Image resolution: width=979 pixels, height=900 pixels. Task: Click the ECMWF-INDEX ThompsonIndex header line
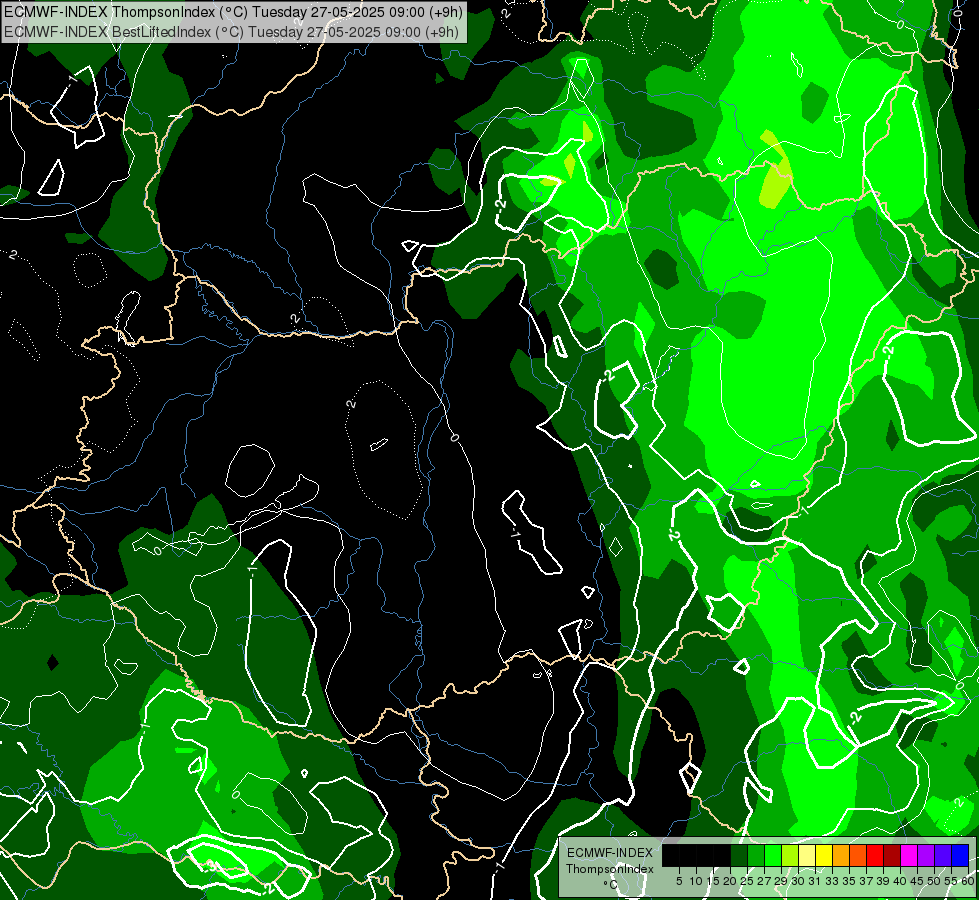pyautogui.click(x=233, y=12)
